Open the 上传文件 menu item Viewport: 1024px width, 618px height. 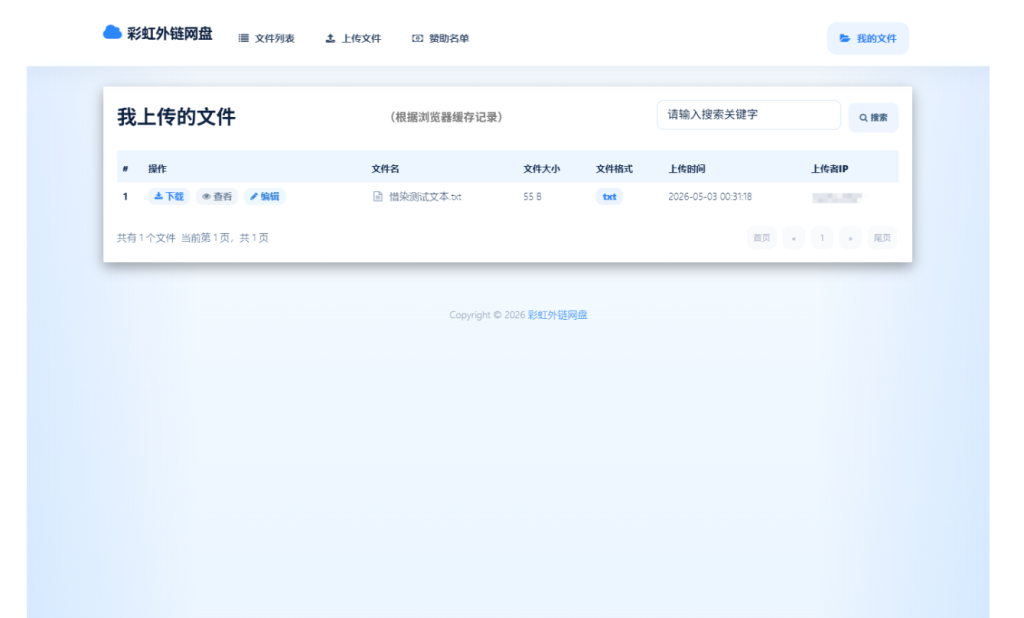coord(353,39)
